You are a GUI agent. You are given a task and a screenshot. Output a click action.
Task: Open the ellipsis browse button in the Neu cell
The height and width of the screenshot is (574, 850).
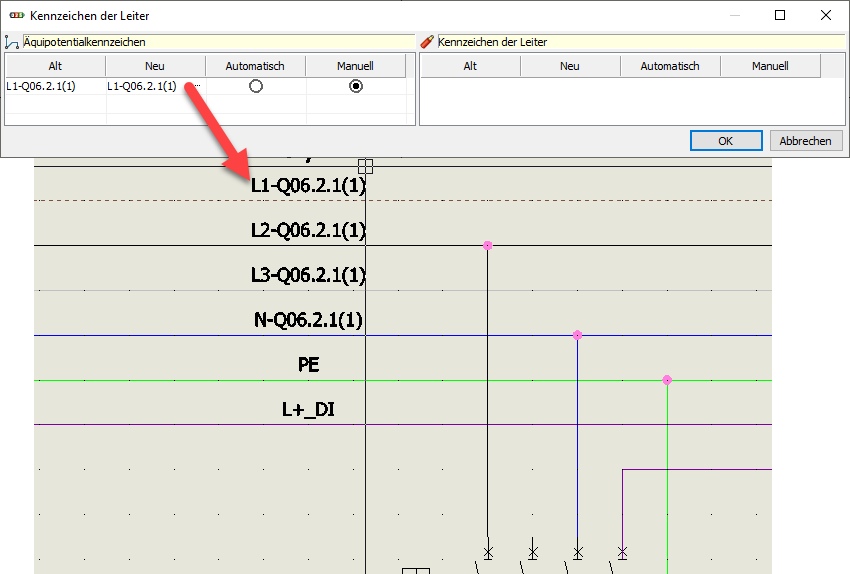pyautogui.click(x=198, y=86)
